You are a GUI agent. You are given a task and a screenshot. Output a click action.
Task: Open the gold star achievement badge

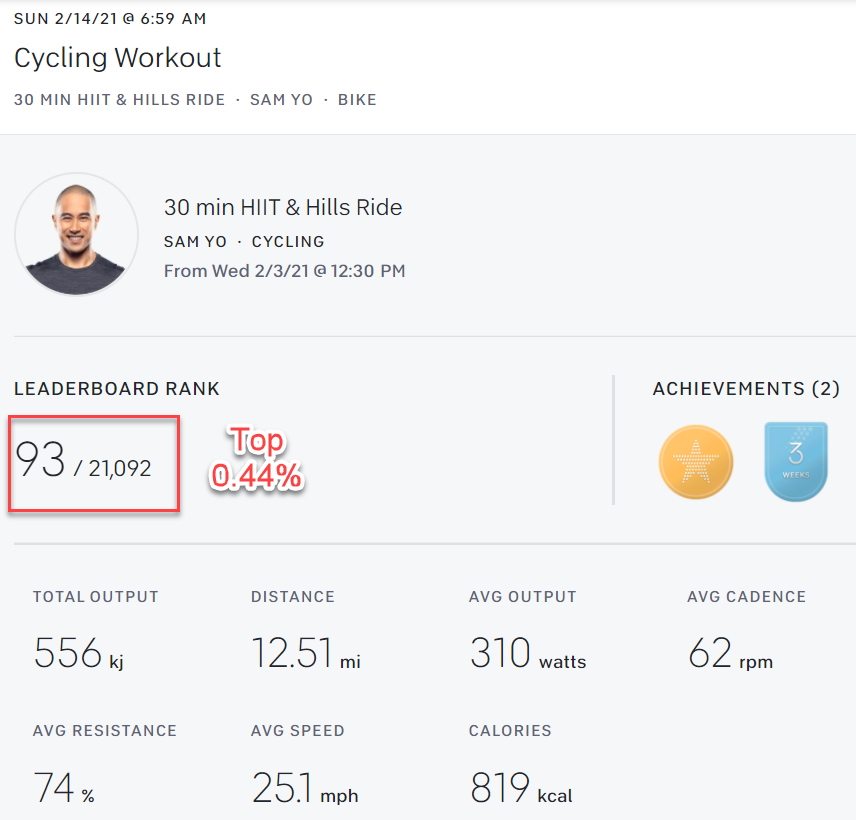click(695, 461)
